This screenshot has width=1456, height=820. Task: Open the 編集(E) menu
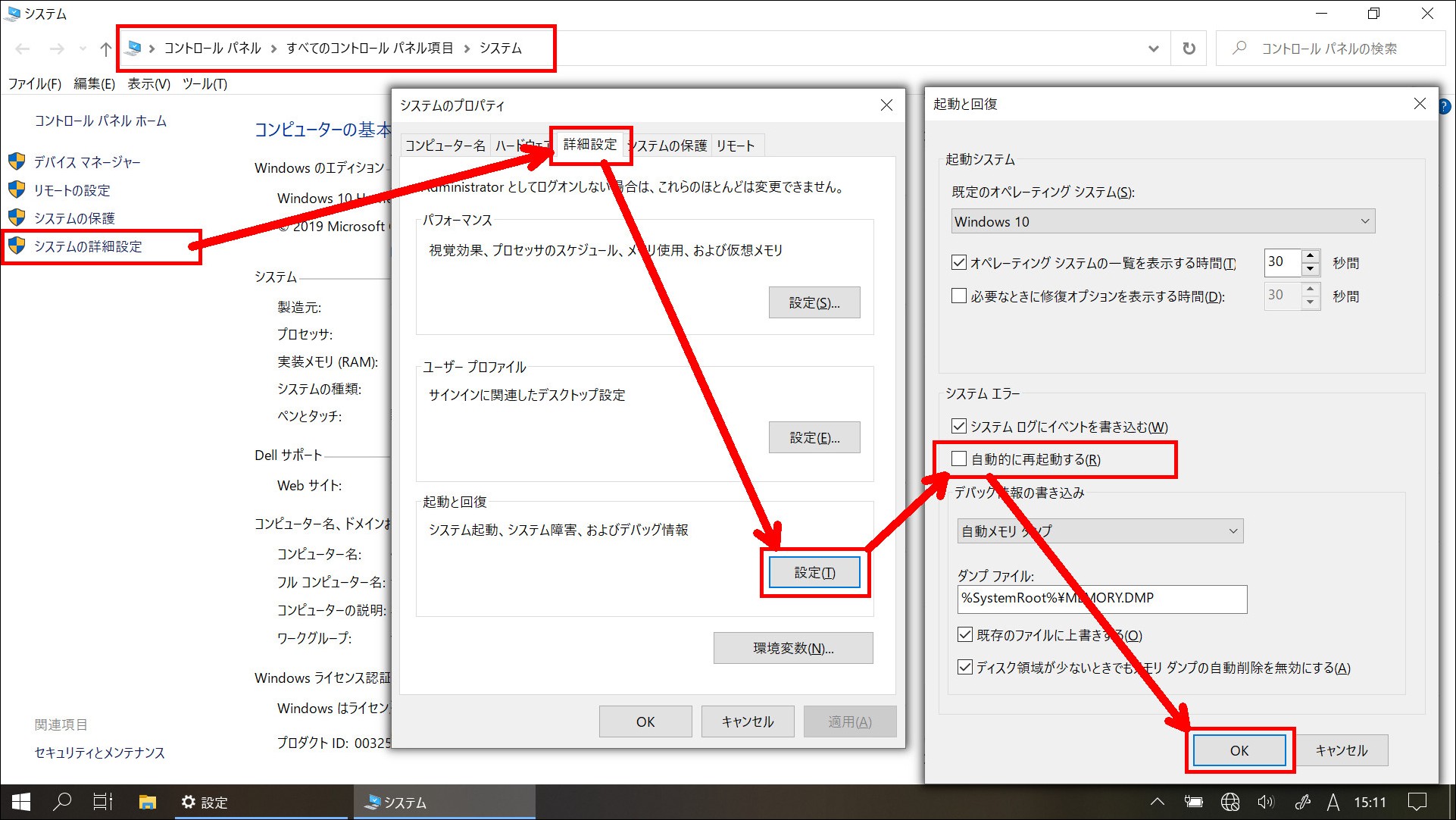[94, 84]
